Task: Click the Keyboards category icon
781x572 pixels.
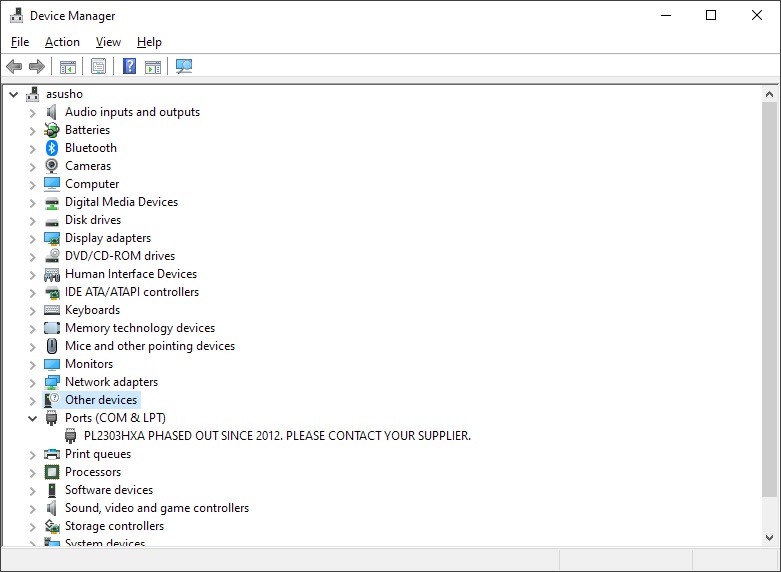Action: [x=52, y=310]
